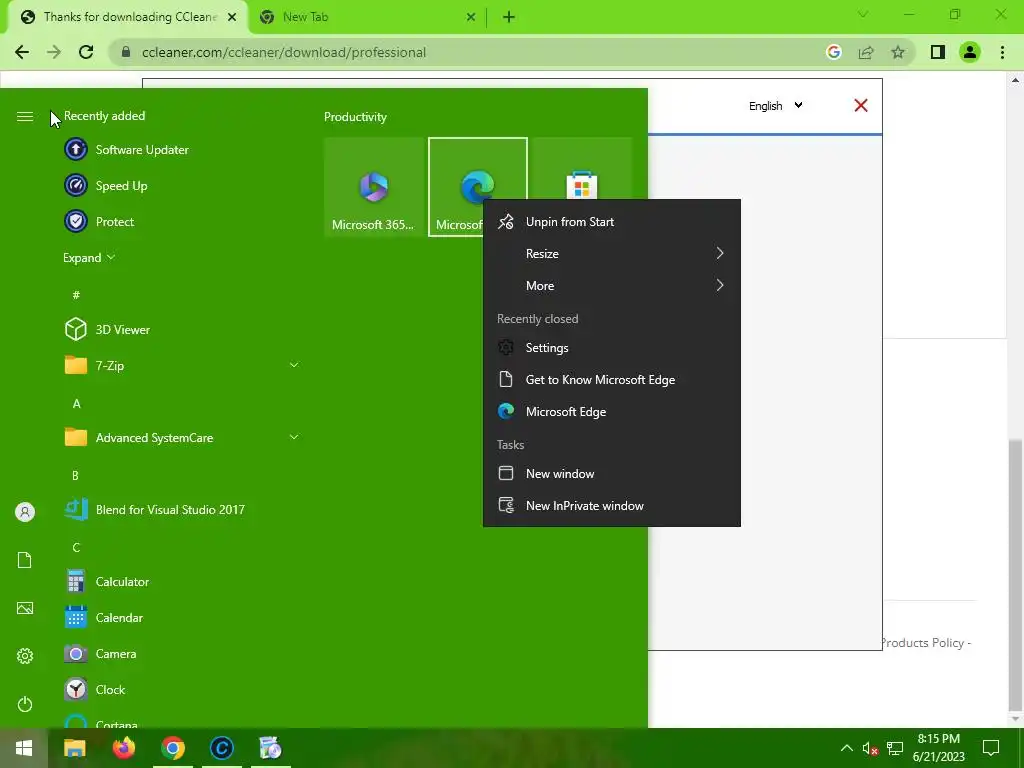The width and height of the screenshot is (1024, 768).
Task: Open Calendar app
Action: (x=181, y=617)
